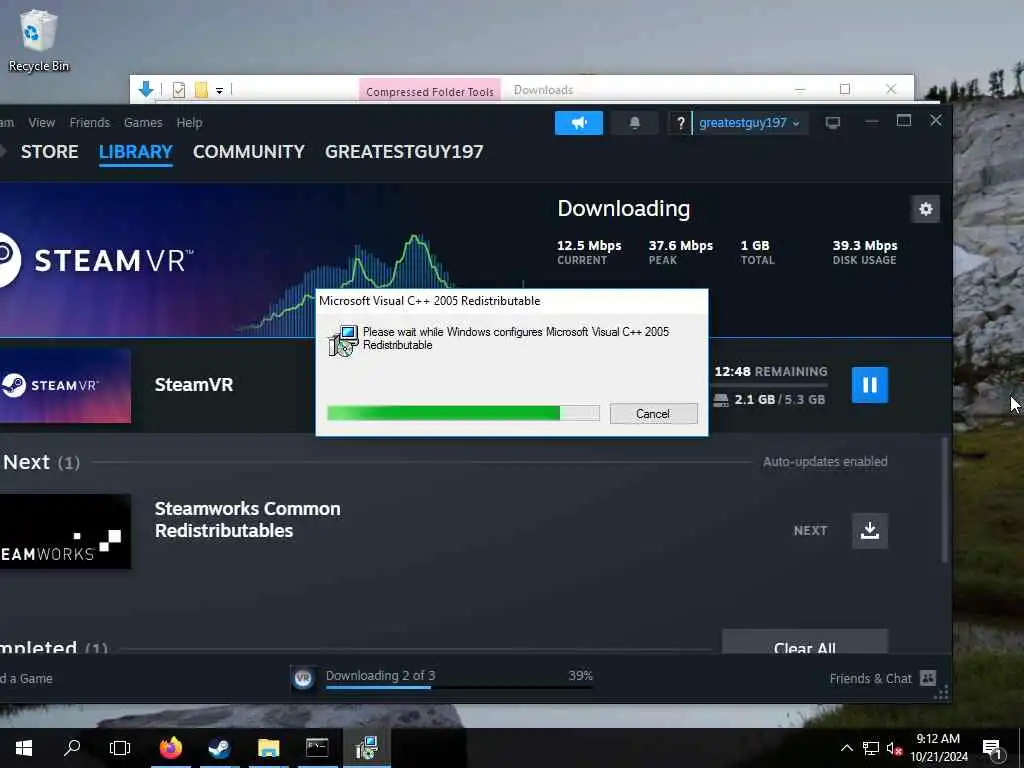Click the bottom download progress bar
This screenshot has width=1024, height=768.
pos(459,687)
